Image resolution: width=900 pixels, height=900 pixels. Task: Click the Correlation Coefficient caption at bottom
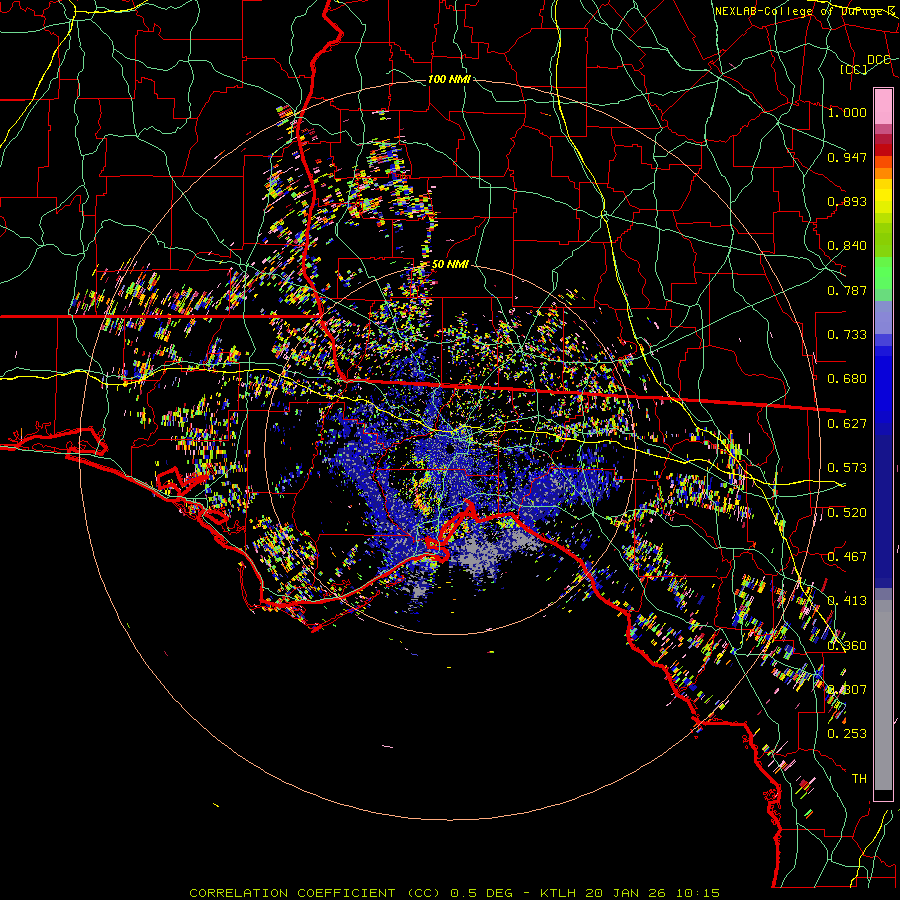tap(454, 893)
